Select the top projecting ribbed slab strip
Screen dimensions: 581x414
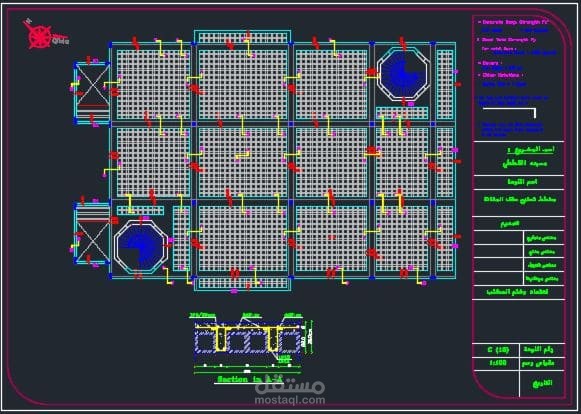pos(243,37)
